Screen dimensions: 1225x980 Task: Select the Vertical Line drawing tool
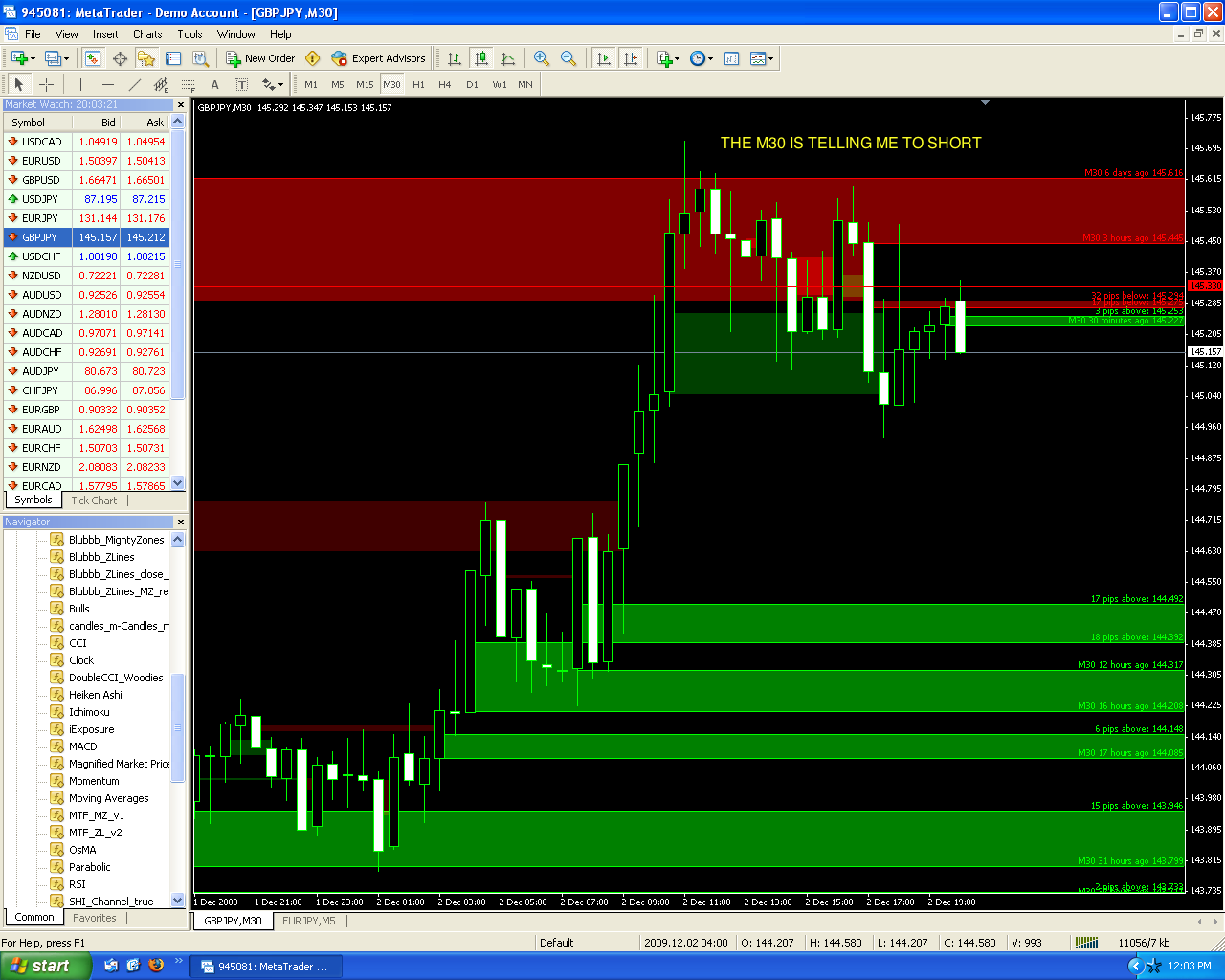coord(81,84)
